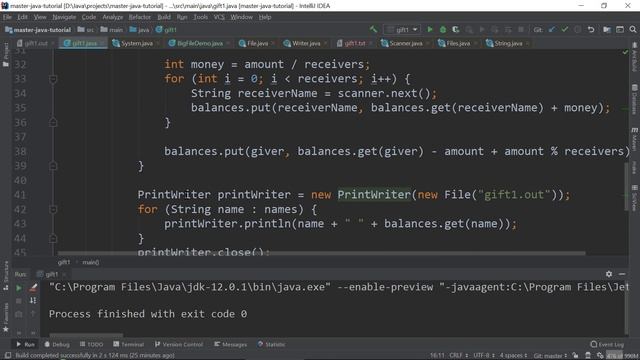Click the src folder breadcrumb

tap(86, 30)
